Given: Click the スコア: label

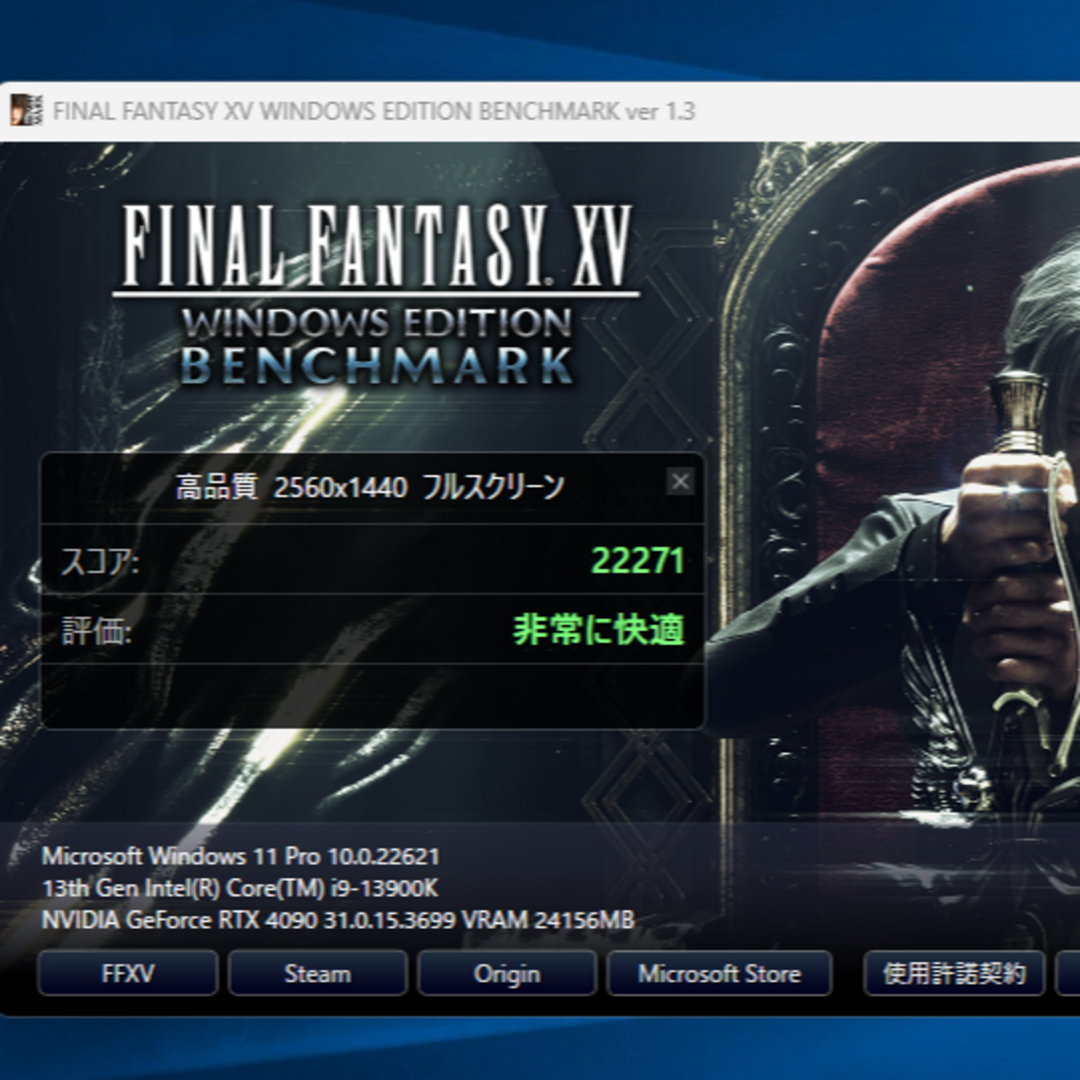Looking at the screenshot, I should point(100,561).
